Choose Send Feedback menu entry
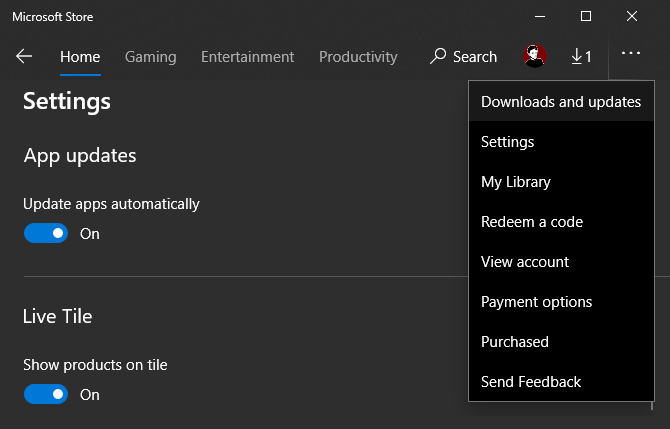Image resolution: width=670 pixels, height=429 pixels. click(x=531, y=382)
